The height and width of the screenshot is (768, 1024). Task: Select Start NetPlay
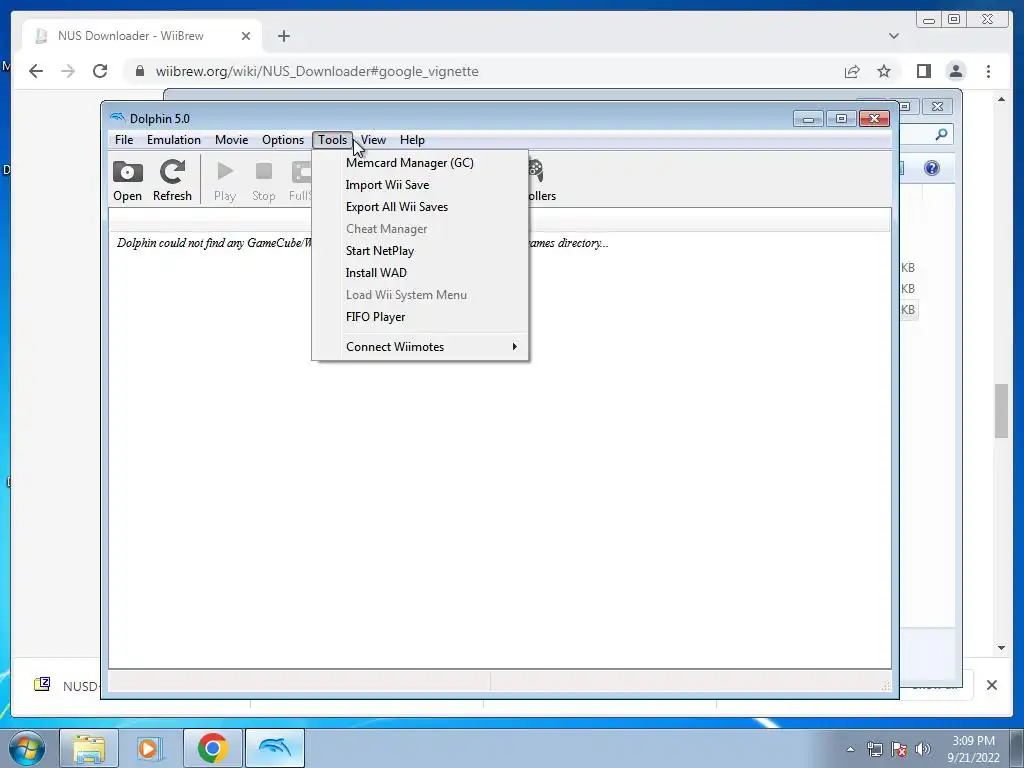point(420,251)
